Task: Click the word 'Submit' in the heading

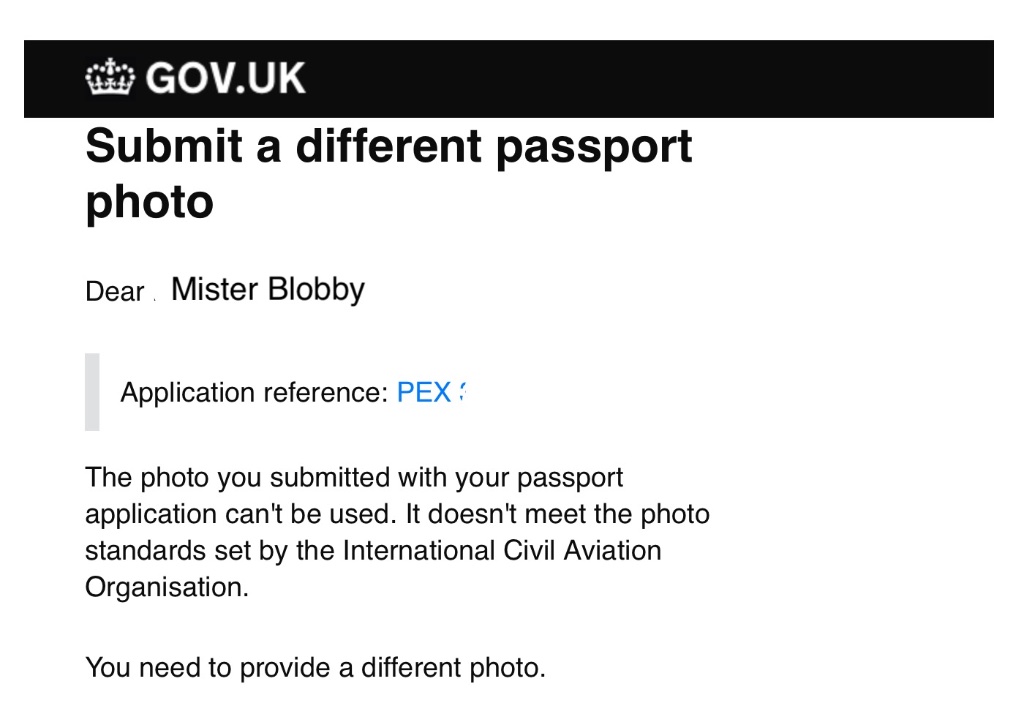Action: click(164, 146)
